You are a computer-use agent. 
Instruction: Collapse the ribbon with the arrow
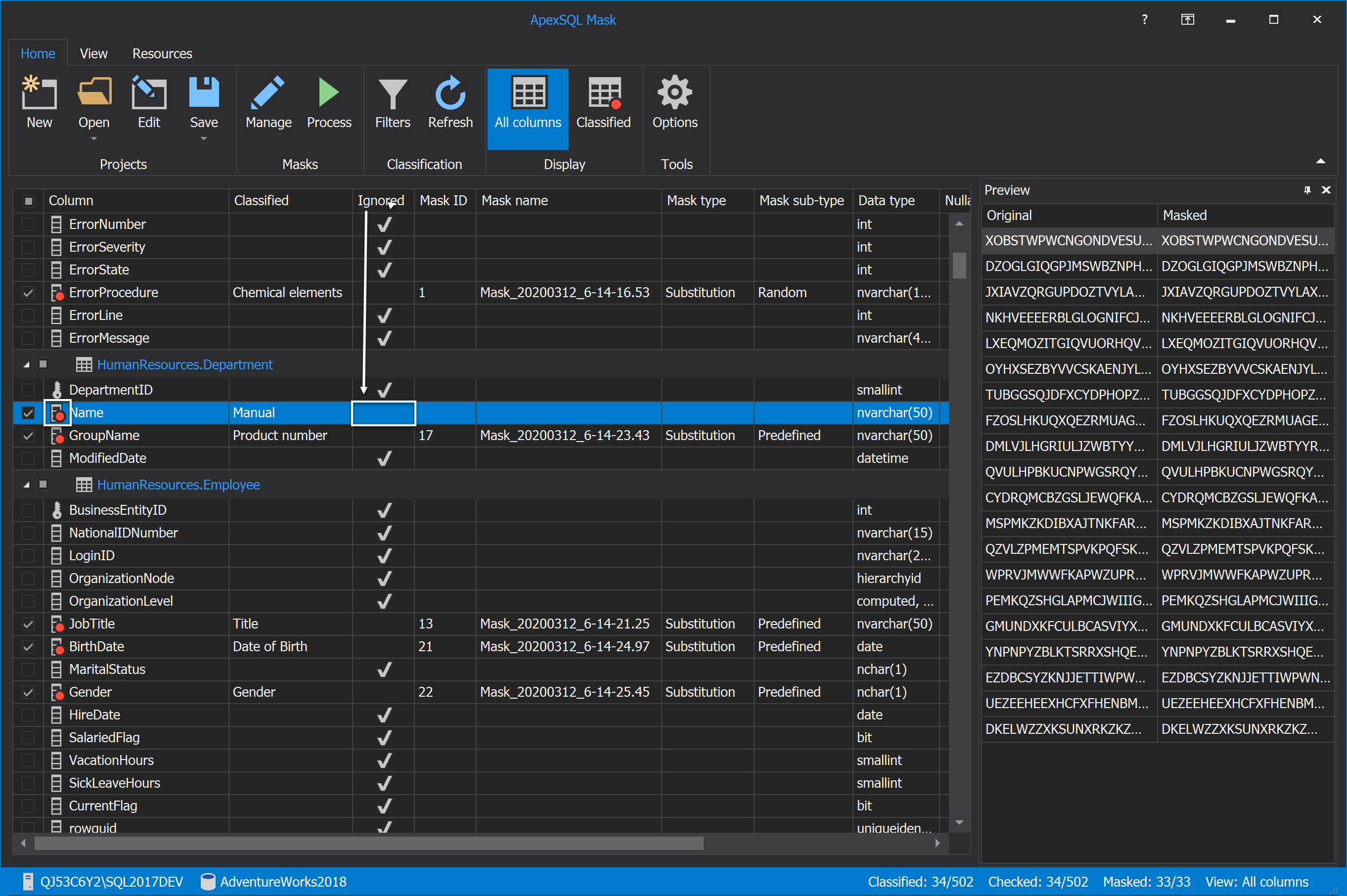1321,161
